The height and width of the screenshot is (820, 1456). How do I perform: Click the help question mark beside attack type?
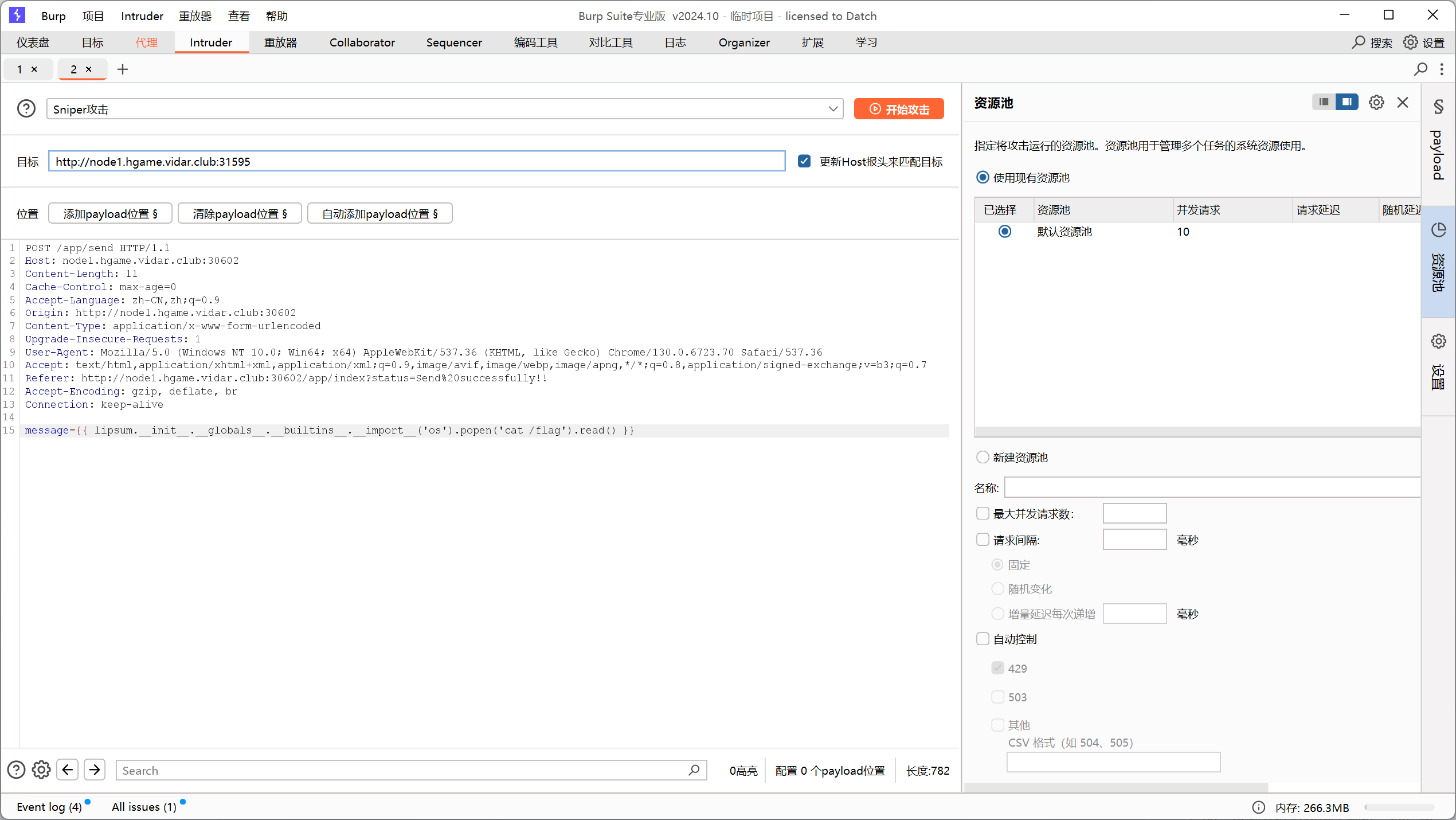click(26, 109)
